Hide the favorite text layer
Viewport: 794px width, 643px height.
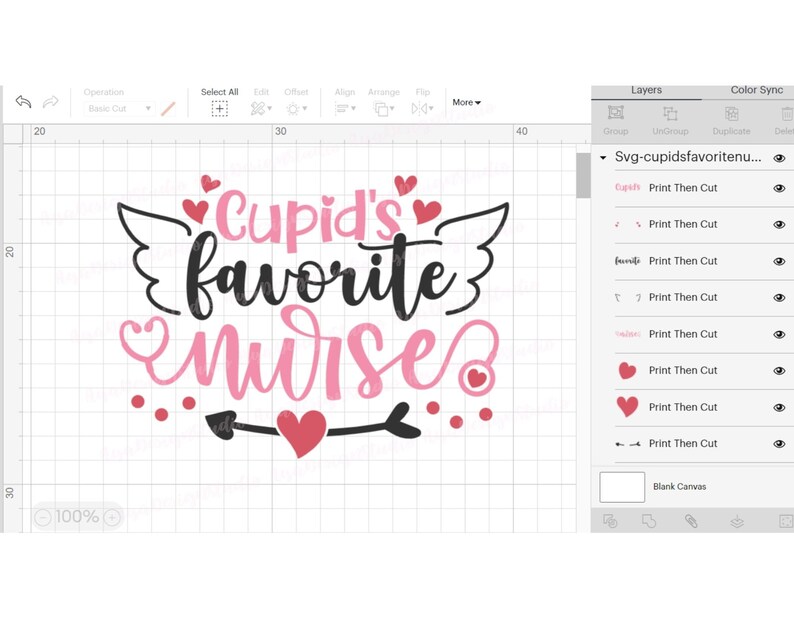tap(779, 261)
